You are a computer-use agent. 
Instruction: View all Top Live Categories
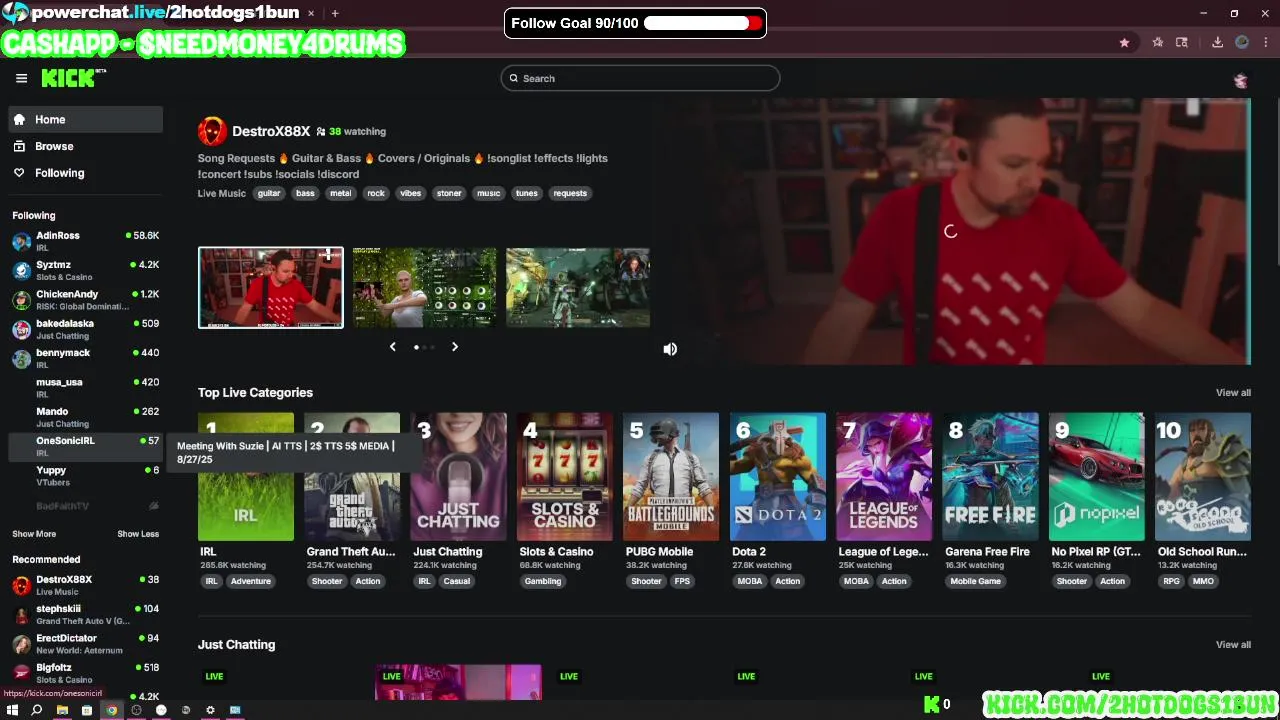pos(1233,393)
